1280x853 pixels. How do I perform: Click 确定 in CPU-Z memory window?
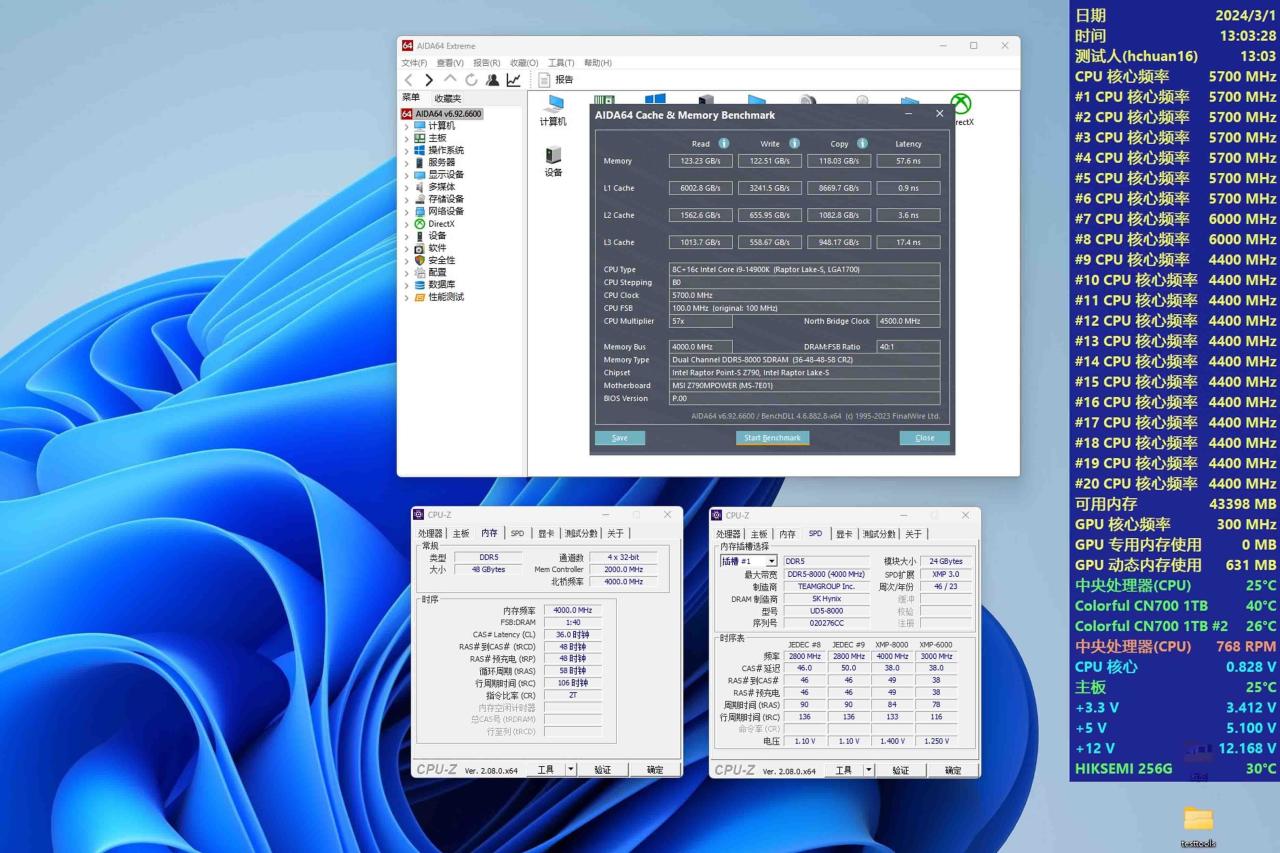click(655, 770)
